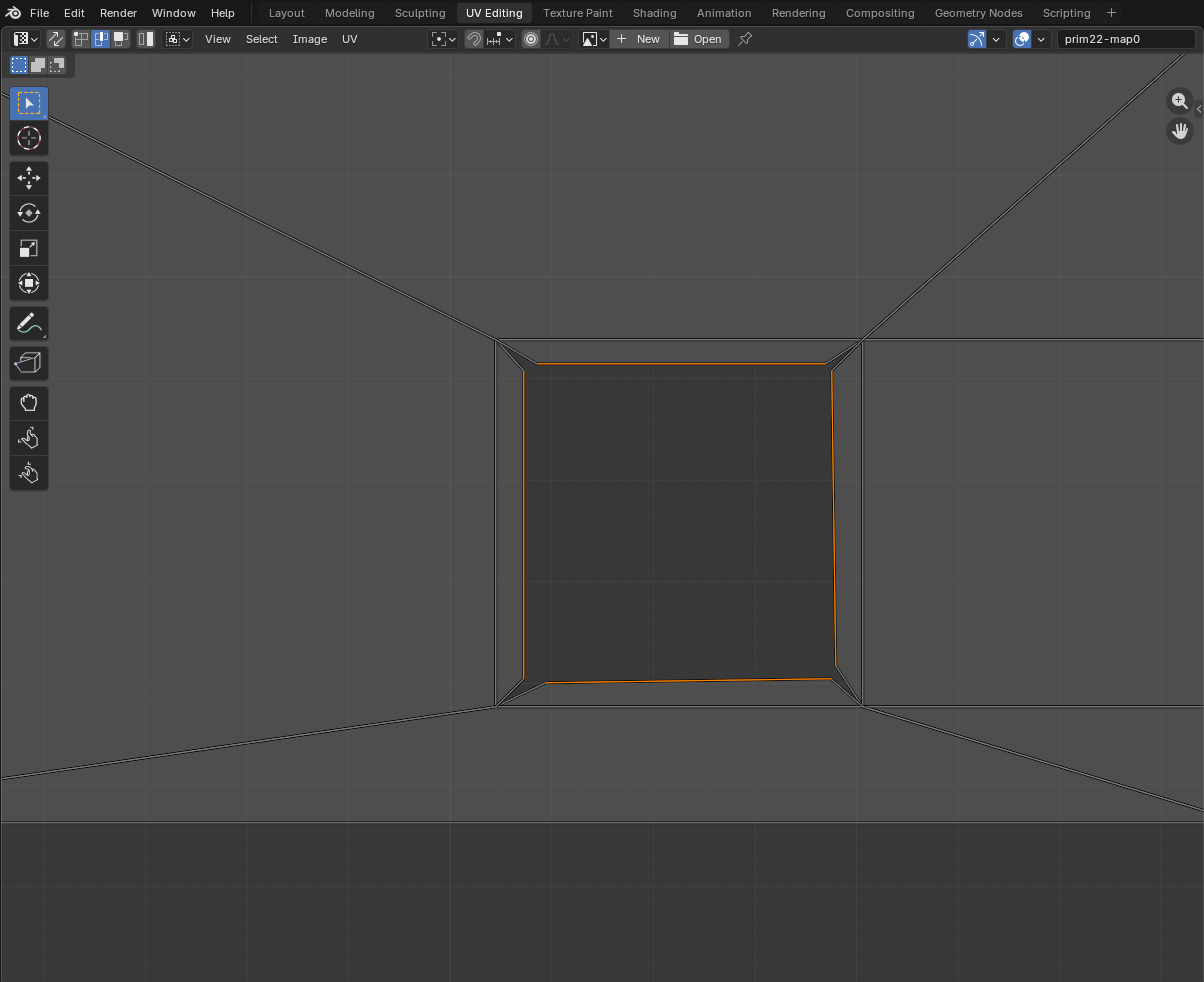Toggle gizmo visibility button
This screenshot has width=1204, height=982.
[977, 39]
